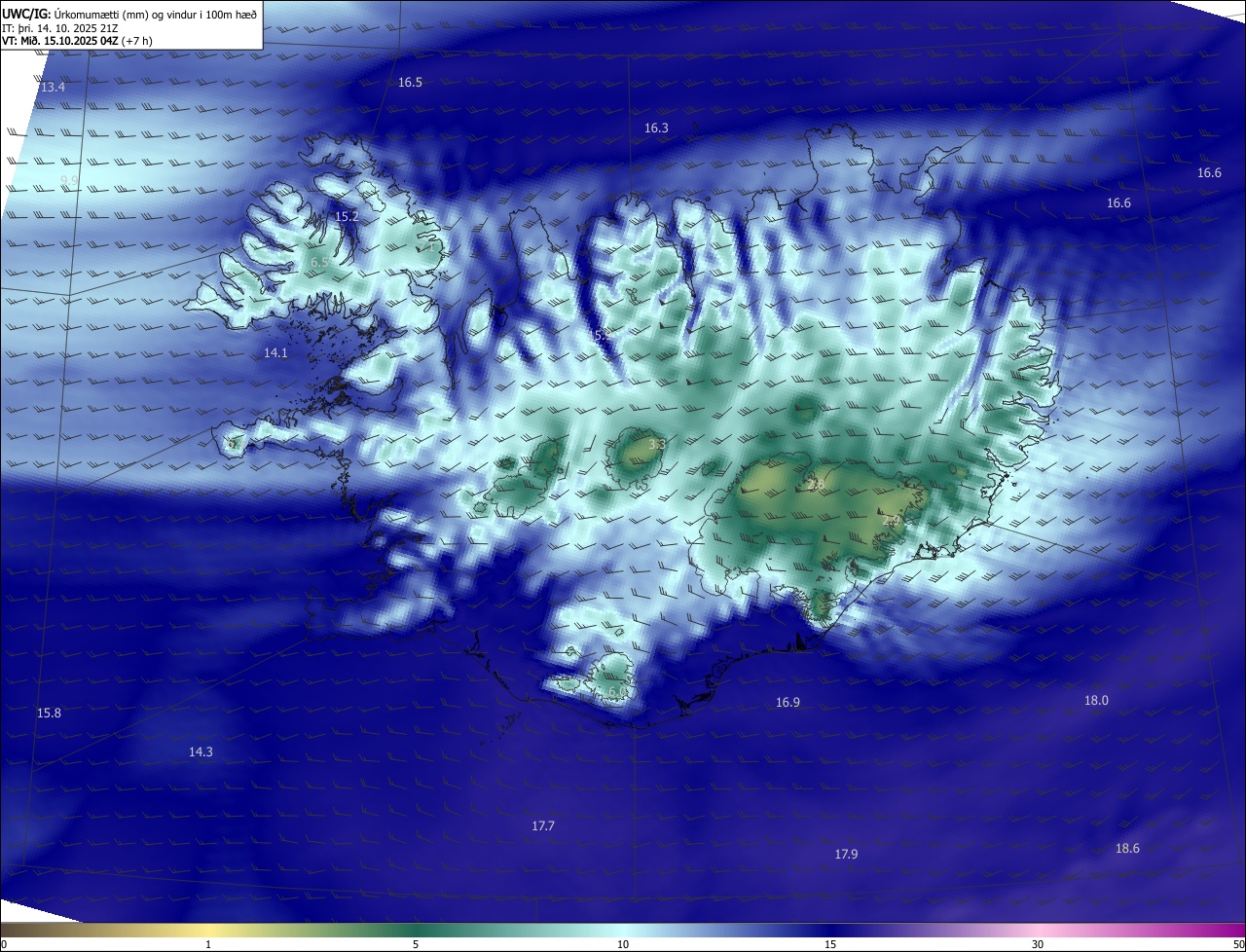This screenshot has height=952, width=1246.
Task: Click the 'IT: þri. 14. 10. 2025 21Z' line
Action: tap(60, 28)
